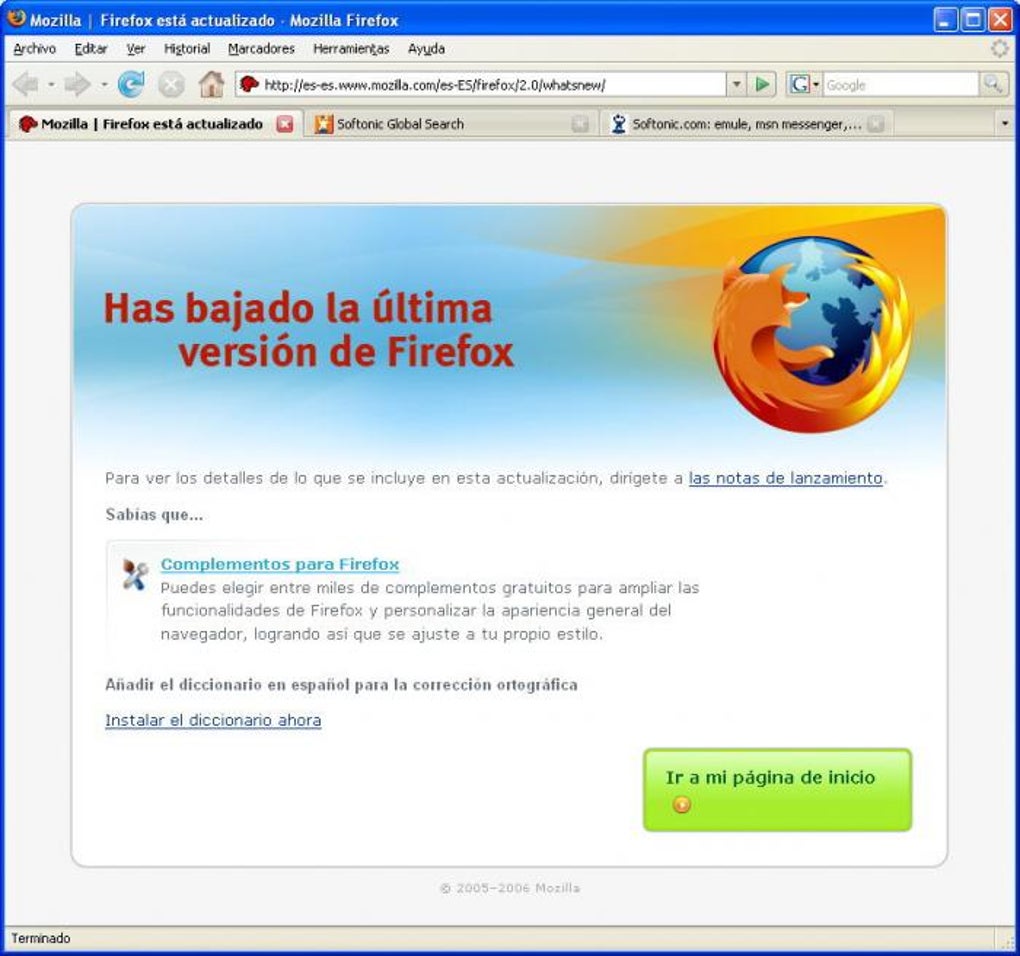Open the Archivo menu

34,49
